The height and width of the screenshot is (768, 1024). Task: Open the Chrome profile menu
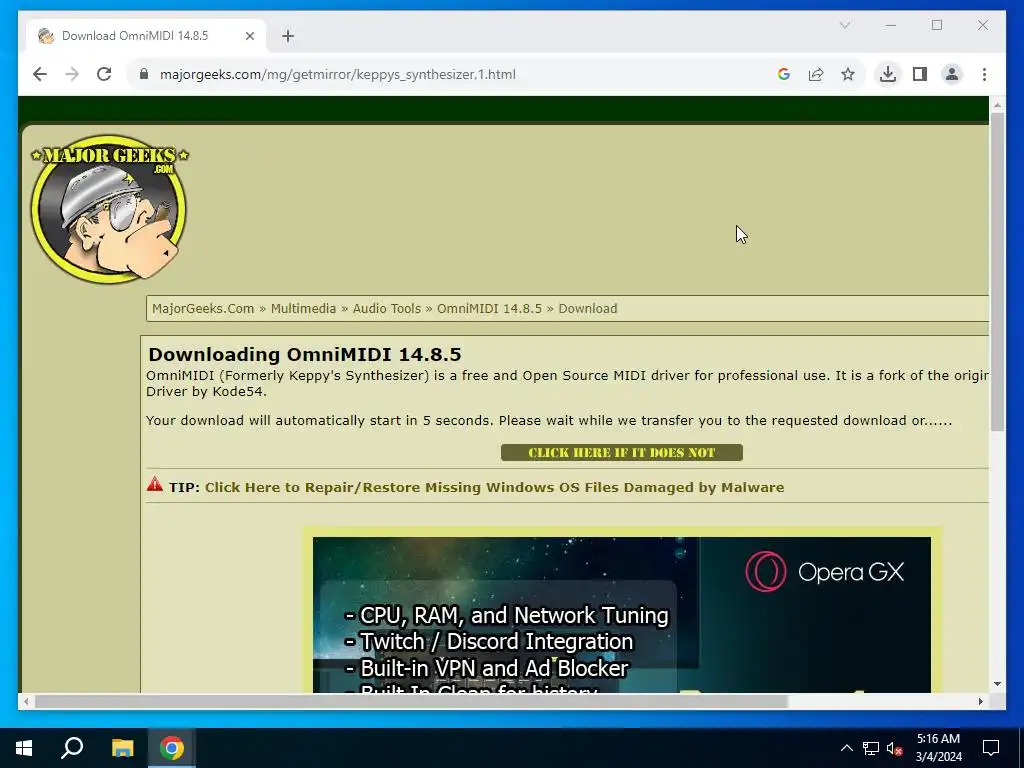click(x=952, y=74)
